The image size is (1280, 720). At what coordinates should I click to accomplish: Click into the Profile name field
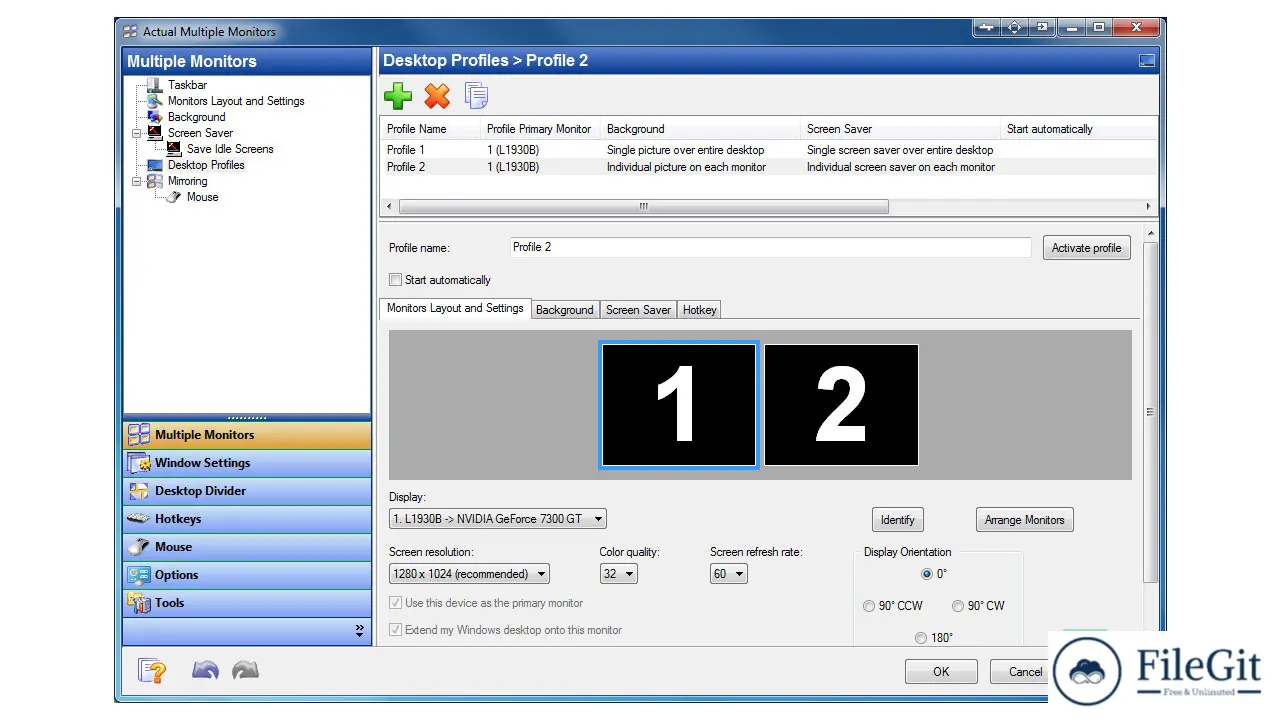pyautogui.click(x=770, y=247)
